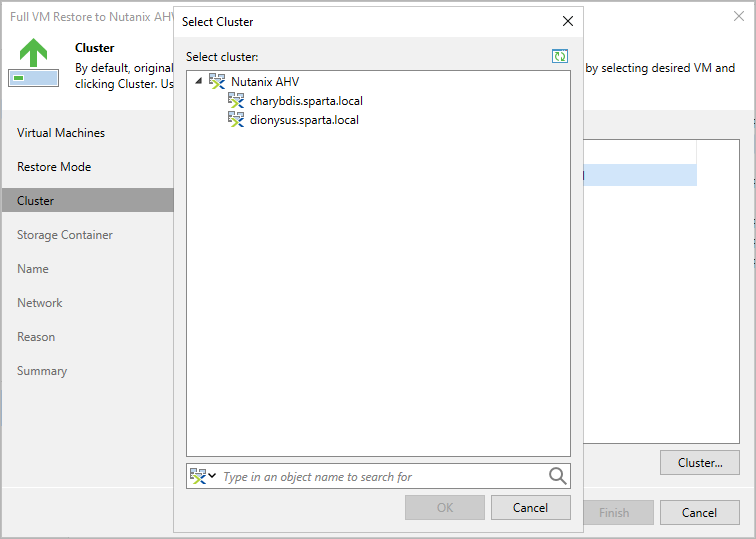Go to Storage Container wizard step

(65, 235)
